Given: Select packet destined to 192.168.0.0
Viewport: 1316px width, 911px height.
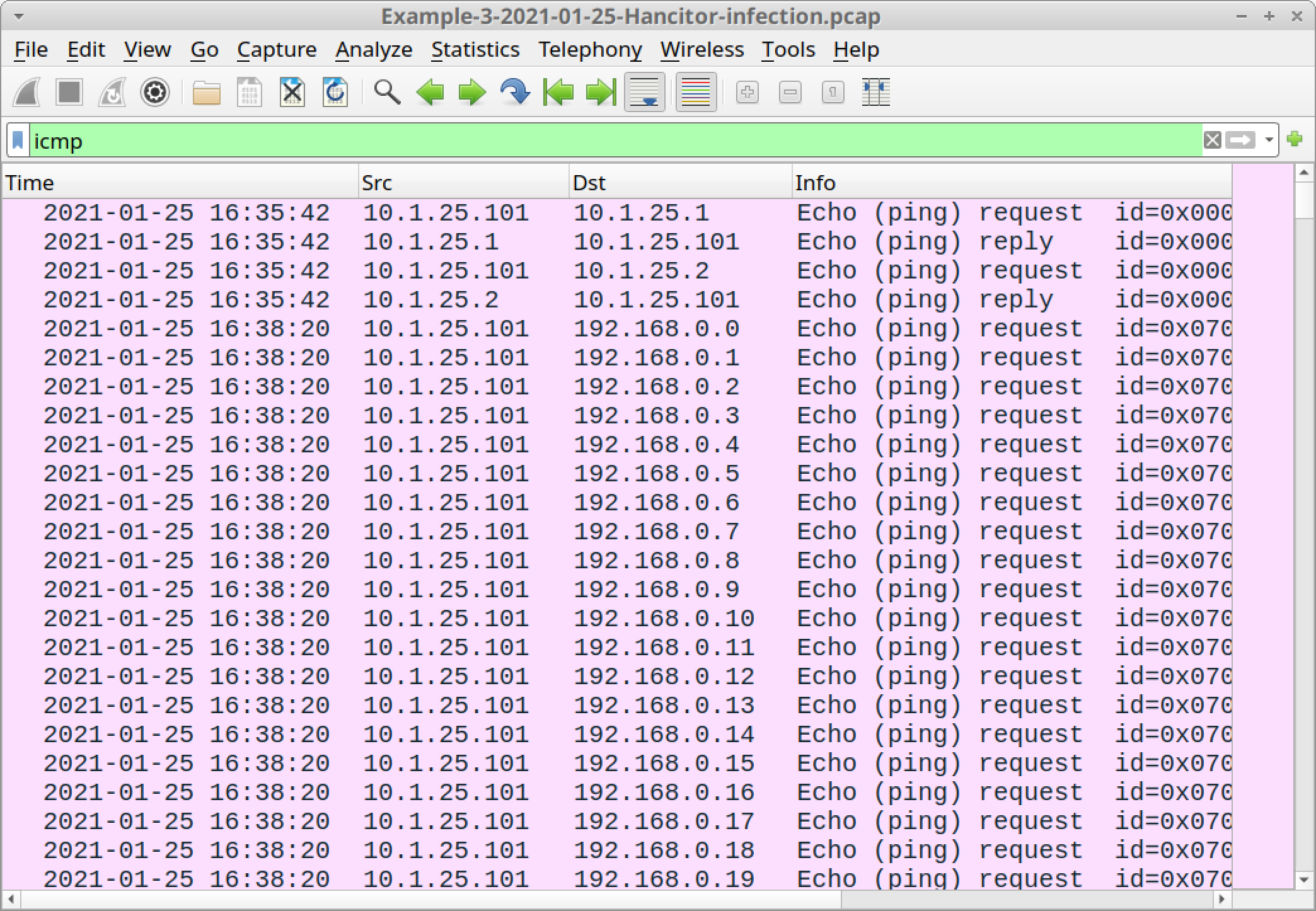Looking at the screenshot, I should click(x=617, y=329).
